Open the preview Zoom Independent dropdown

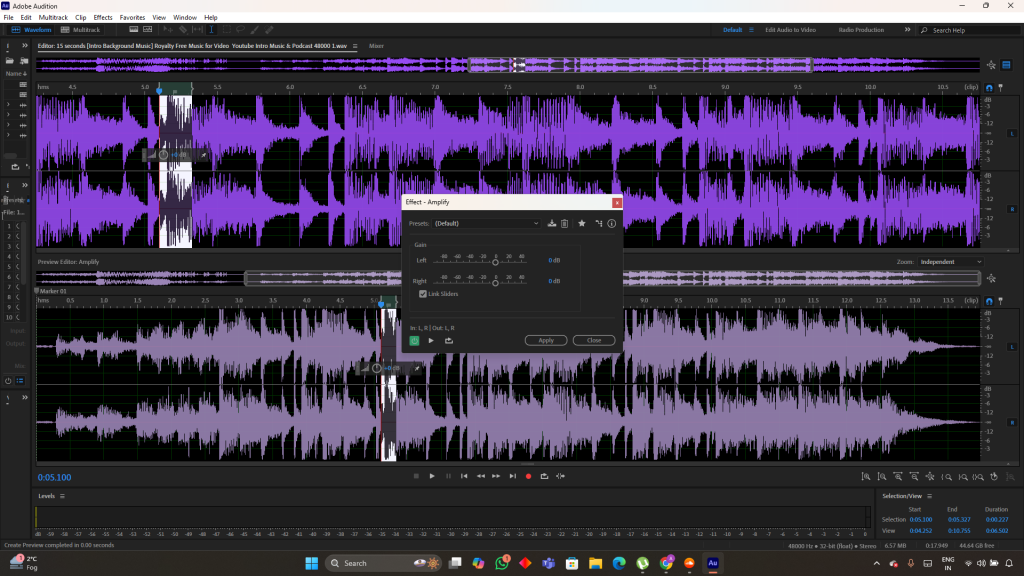click(950, 262)
